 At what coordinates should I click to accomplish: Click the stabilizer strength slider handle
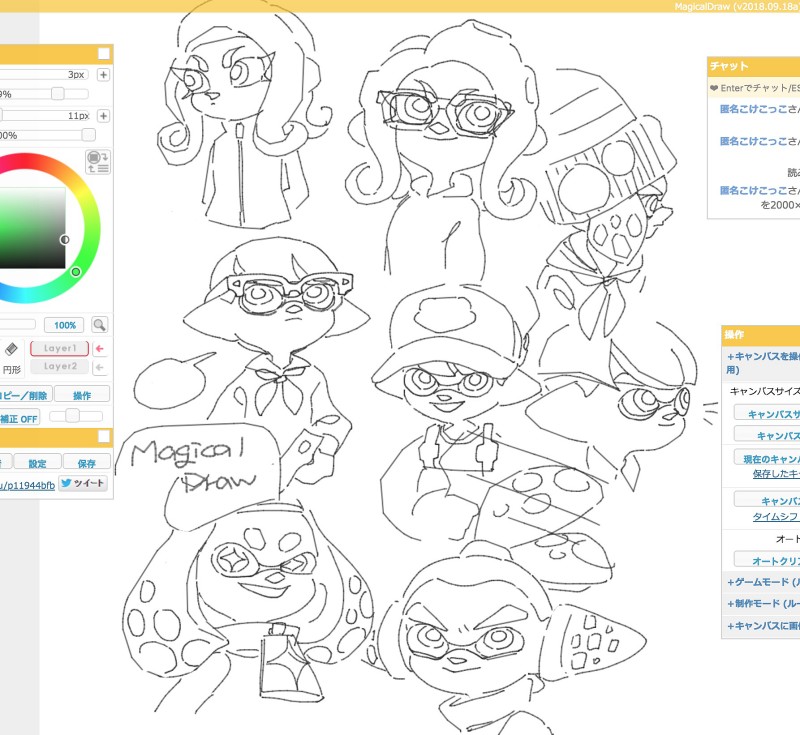(x=72, y=416)
